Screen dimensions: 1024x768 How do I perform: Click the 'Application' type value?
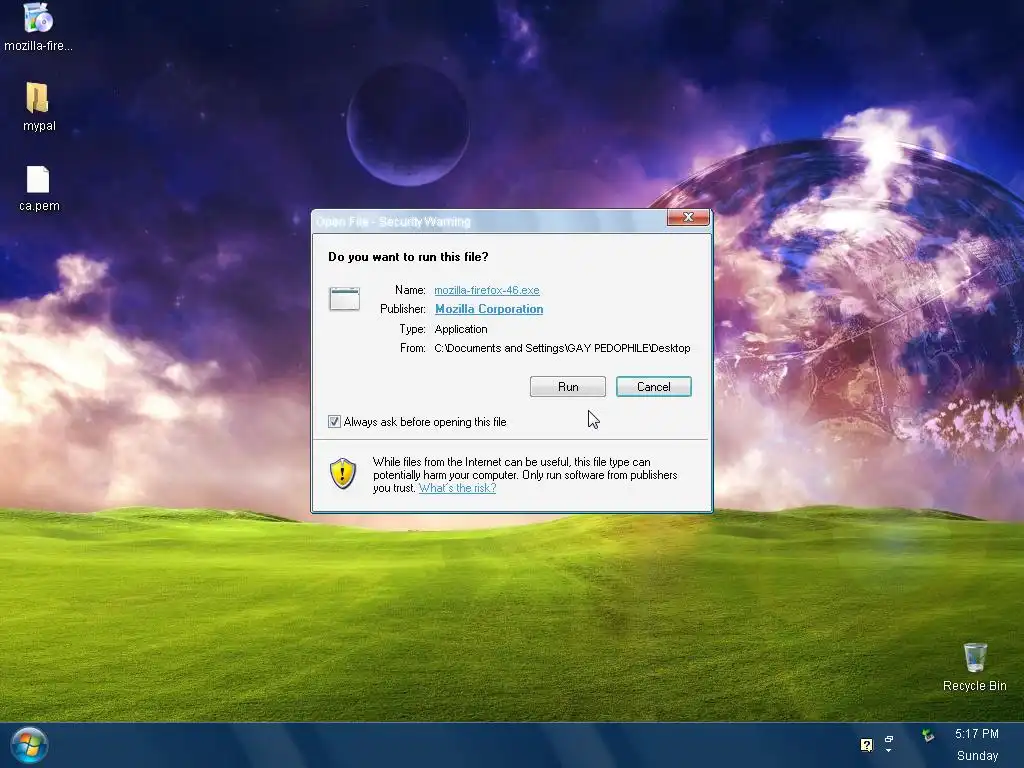pos(460,329)
